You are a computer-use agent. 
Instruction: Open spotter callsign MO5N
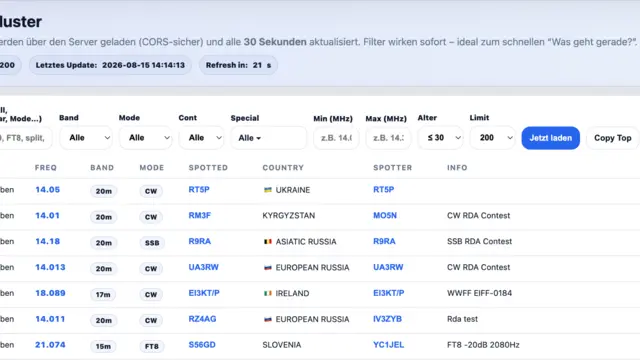pyautogui.click(x=385, y=216)
